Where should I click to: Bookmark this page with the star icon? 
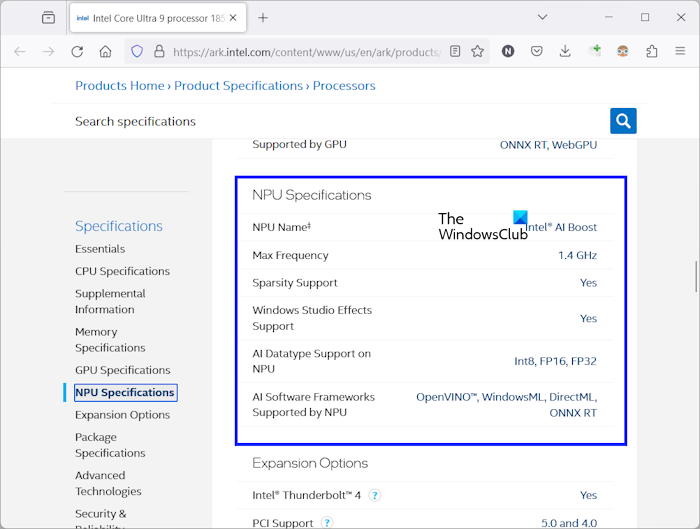(478, 51)
